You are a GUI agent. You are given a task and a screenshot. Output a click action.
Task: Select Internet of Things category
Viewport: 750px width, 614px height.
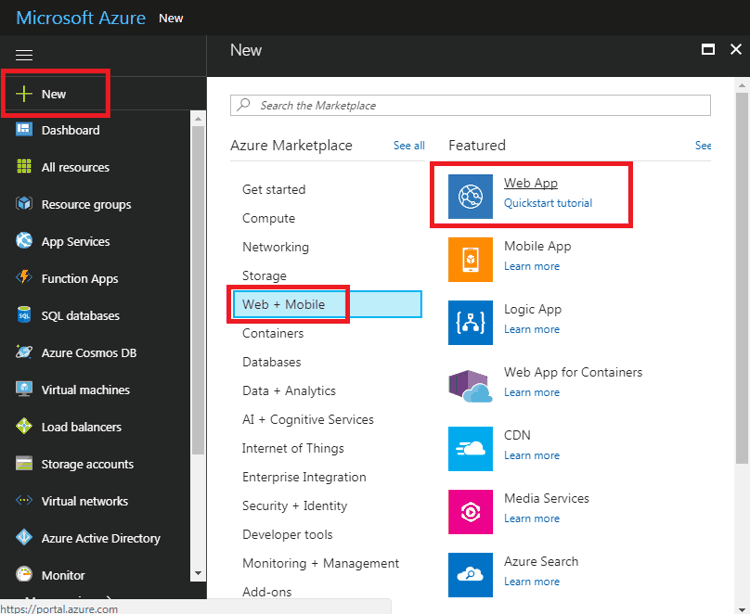pos(293,448)
